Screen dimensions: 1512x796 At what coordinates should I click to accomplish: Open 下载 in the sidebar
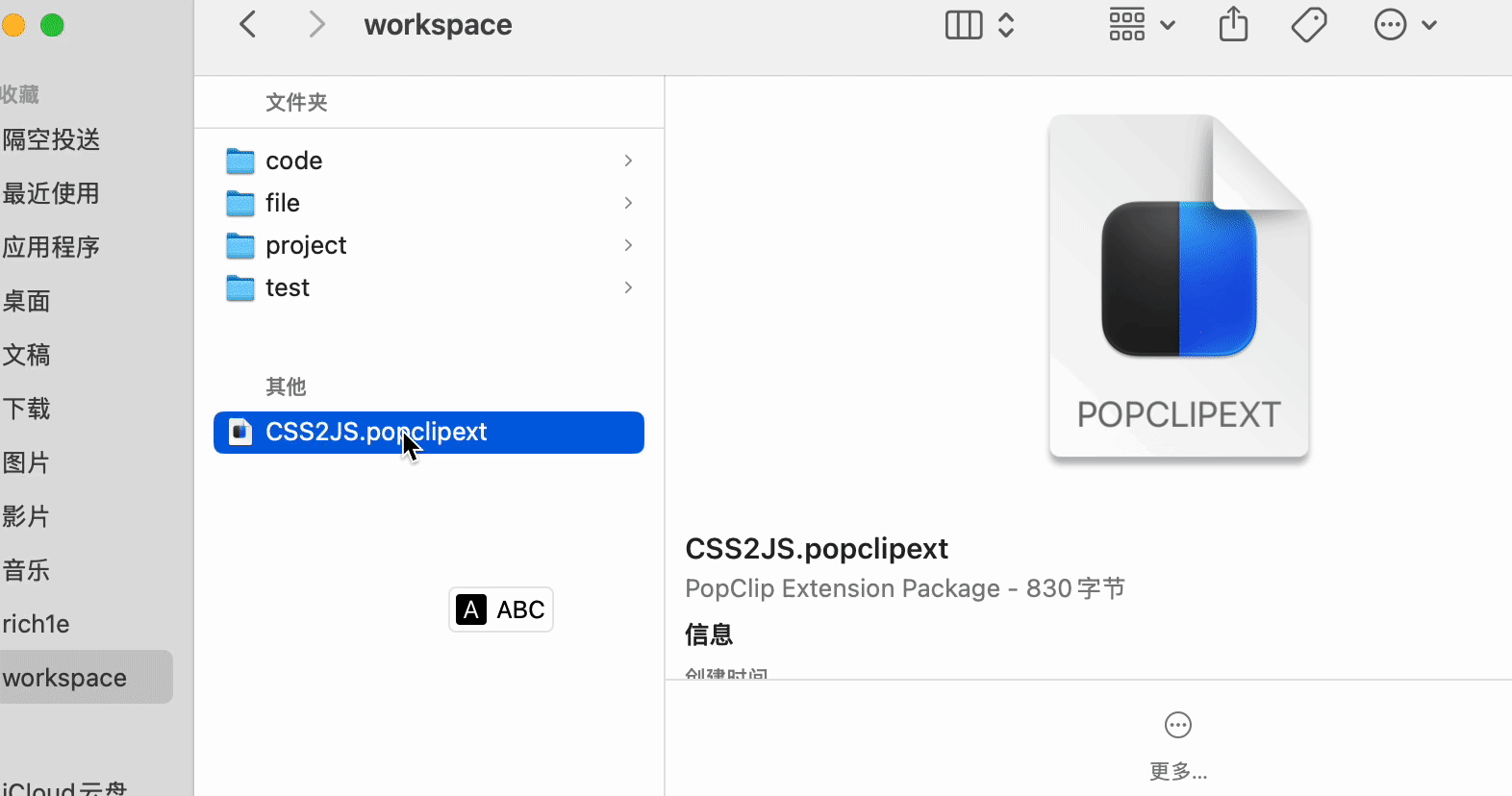(27, 409)
